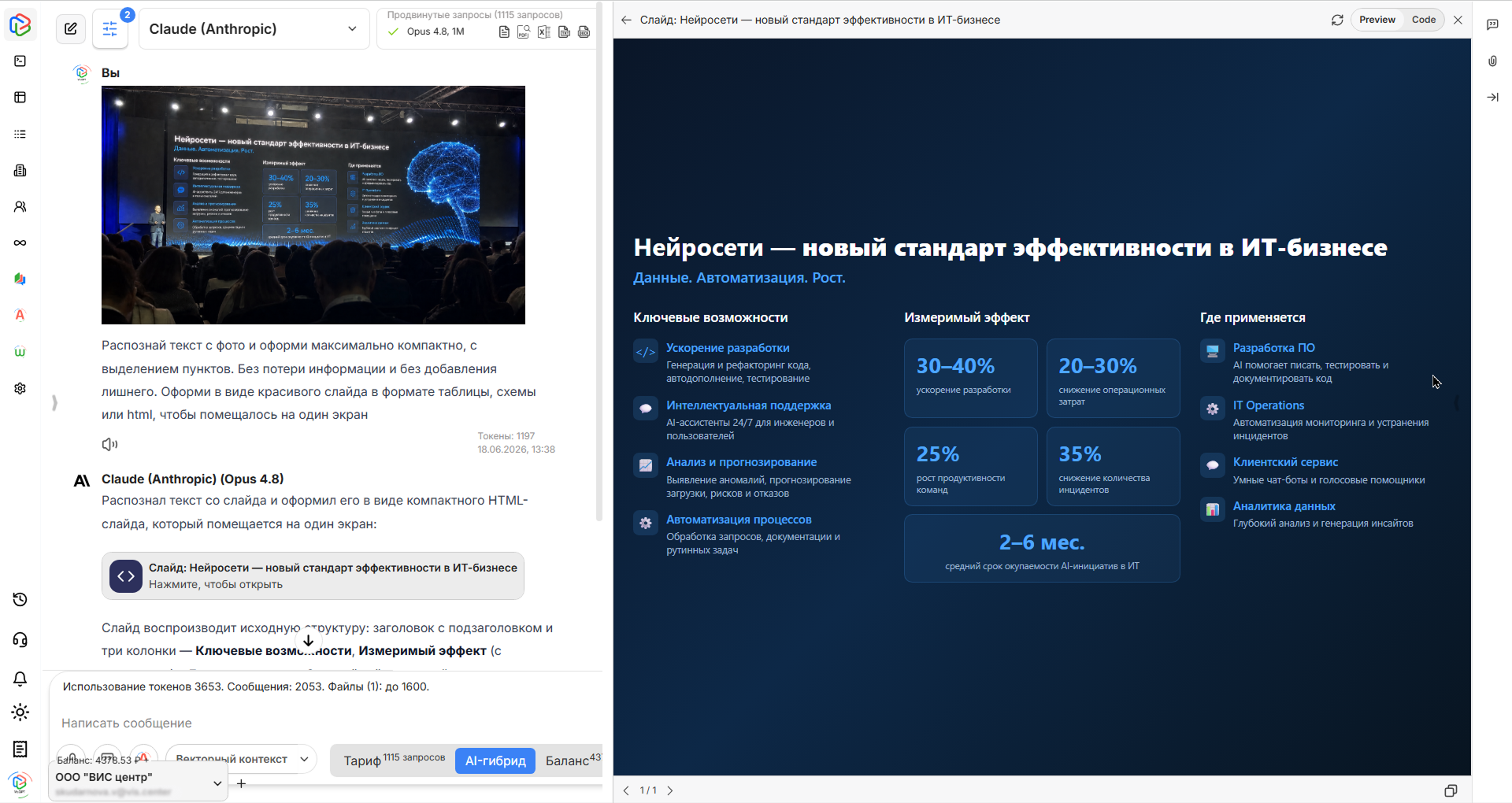Click the 'IT Operations' slide heading
This screenshot has width=1512, height=803.
tap(1269, 405)
